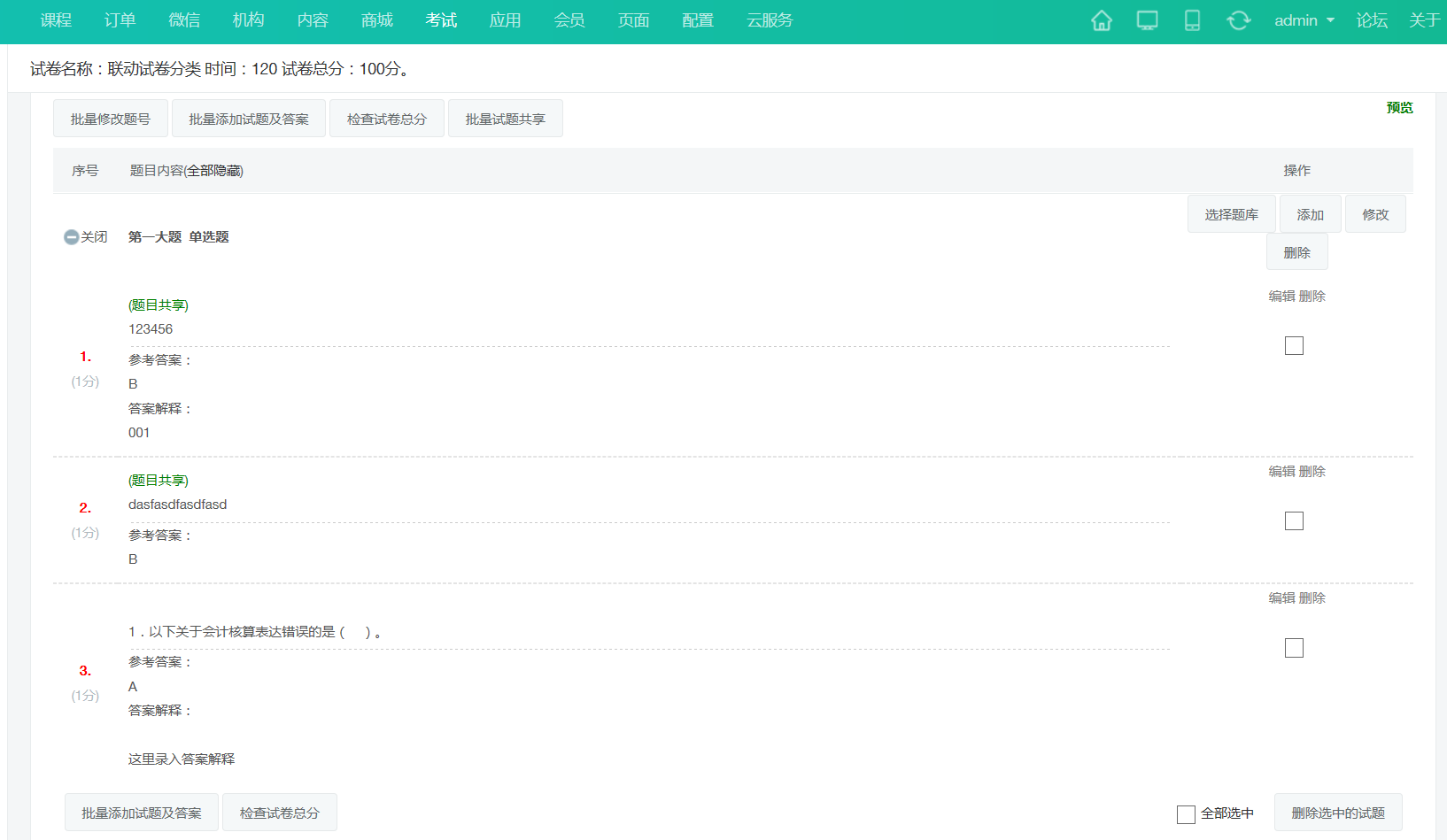1447x840 pixels.
Task: Click 编辑 for question 1
Action: tap(1281, 297)
